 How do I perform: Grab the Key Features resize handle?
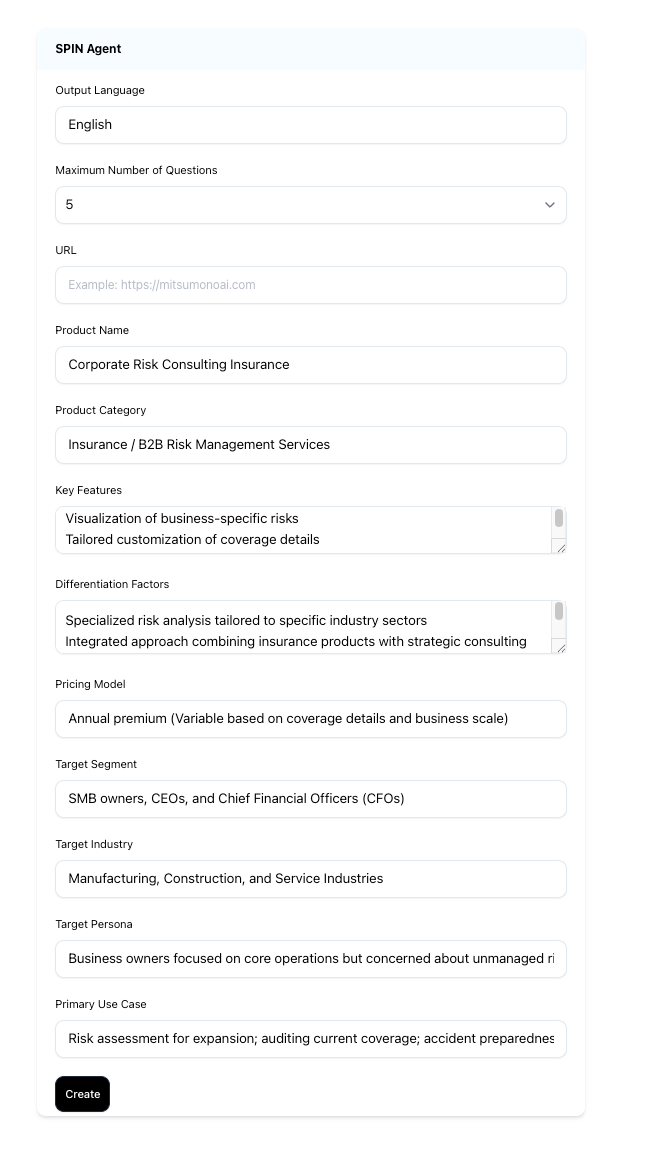tap(561, 547)
